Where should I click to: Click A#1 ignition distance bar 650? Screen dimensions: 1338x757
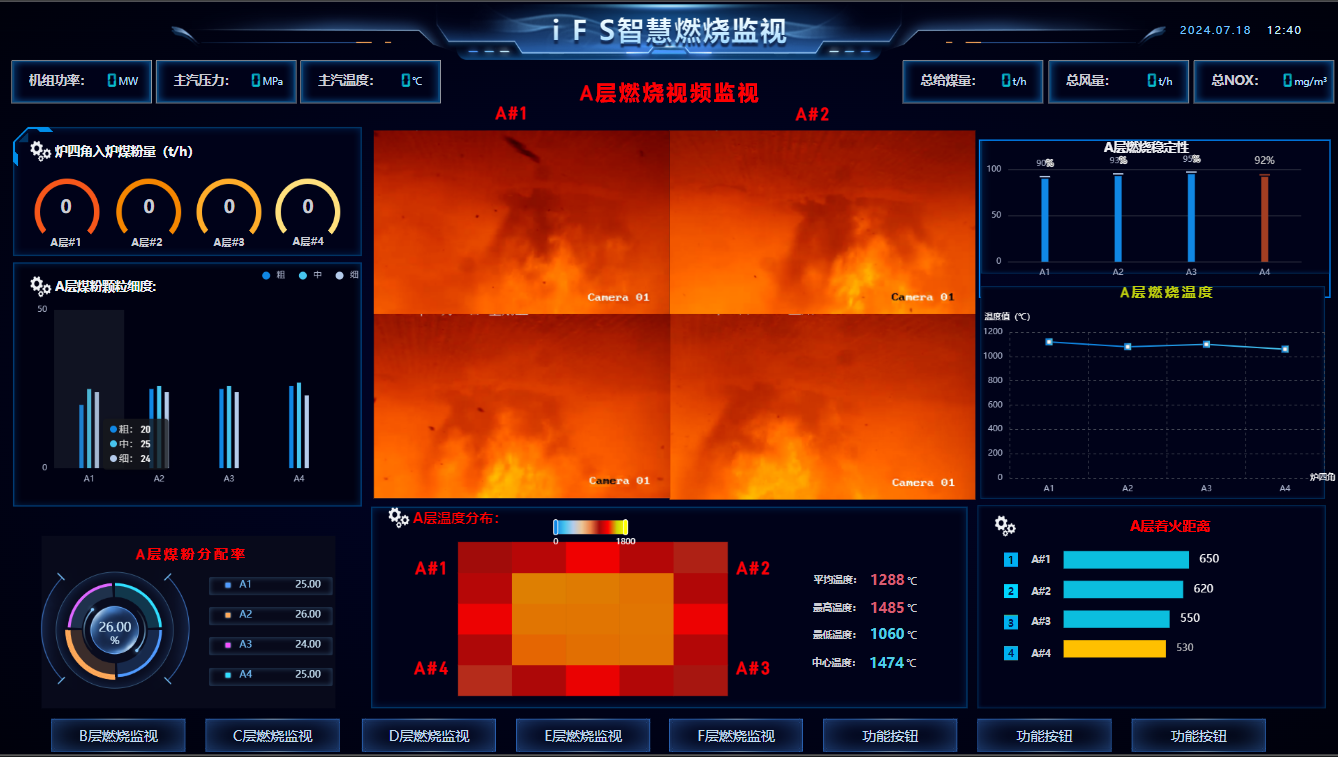[x=1125, y=560]
